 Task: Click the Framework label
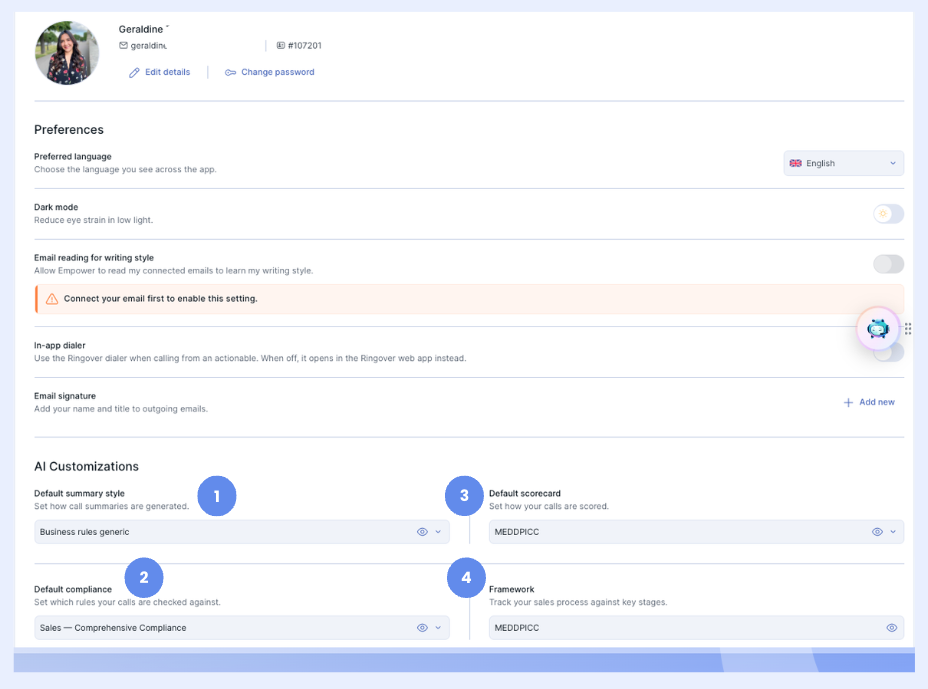coord(511,590)
